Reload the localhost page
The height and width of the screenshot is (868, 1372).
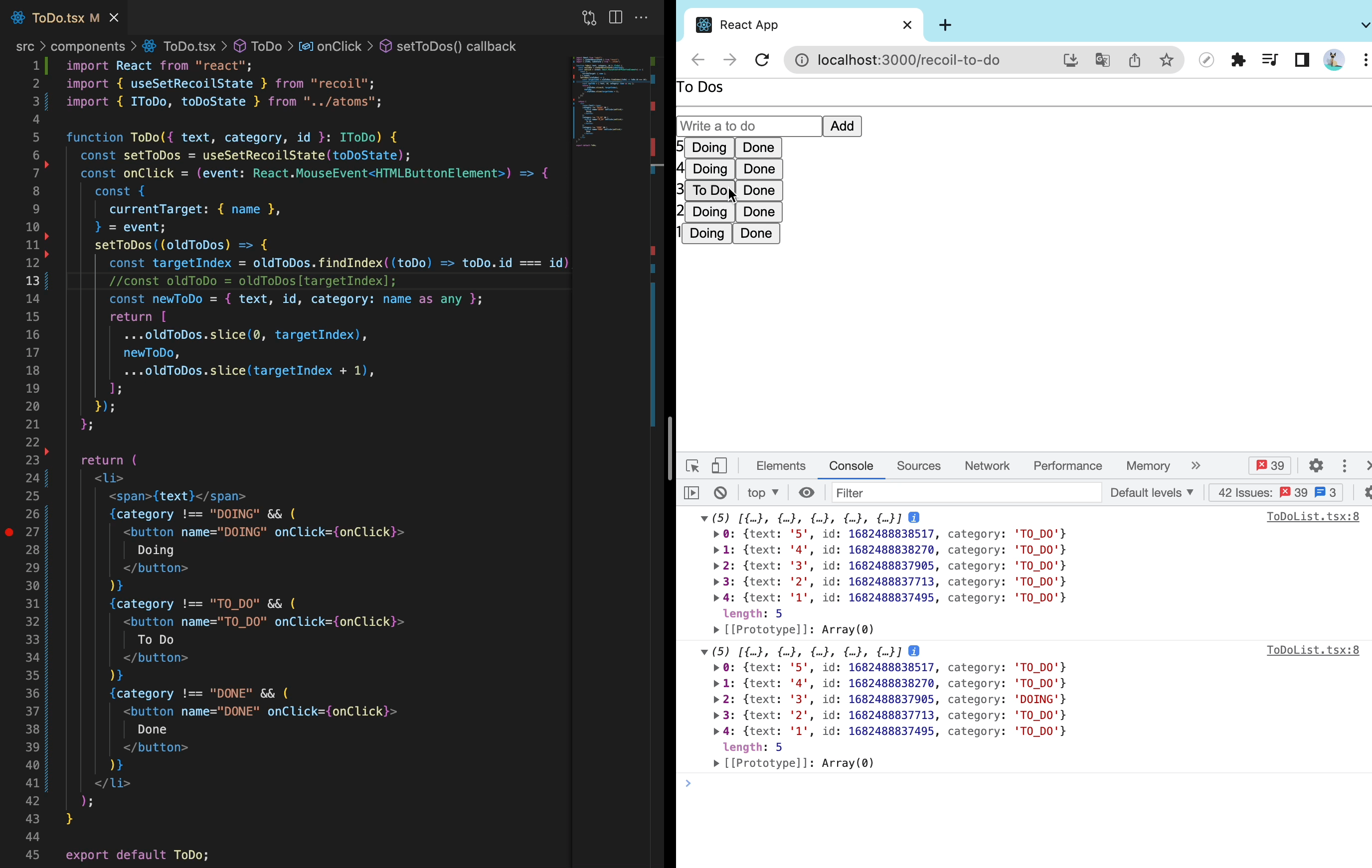[x=762, y=60]
